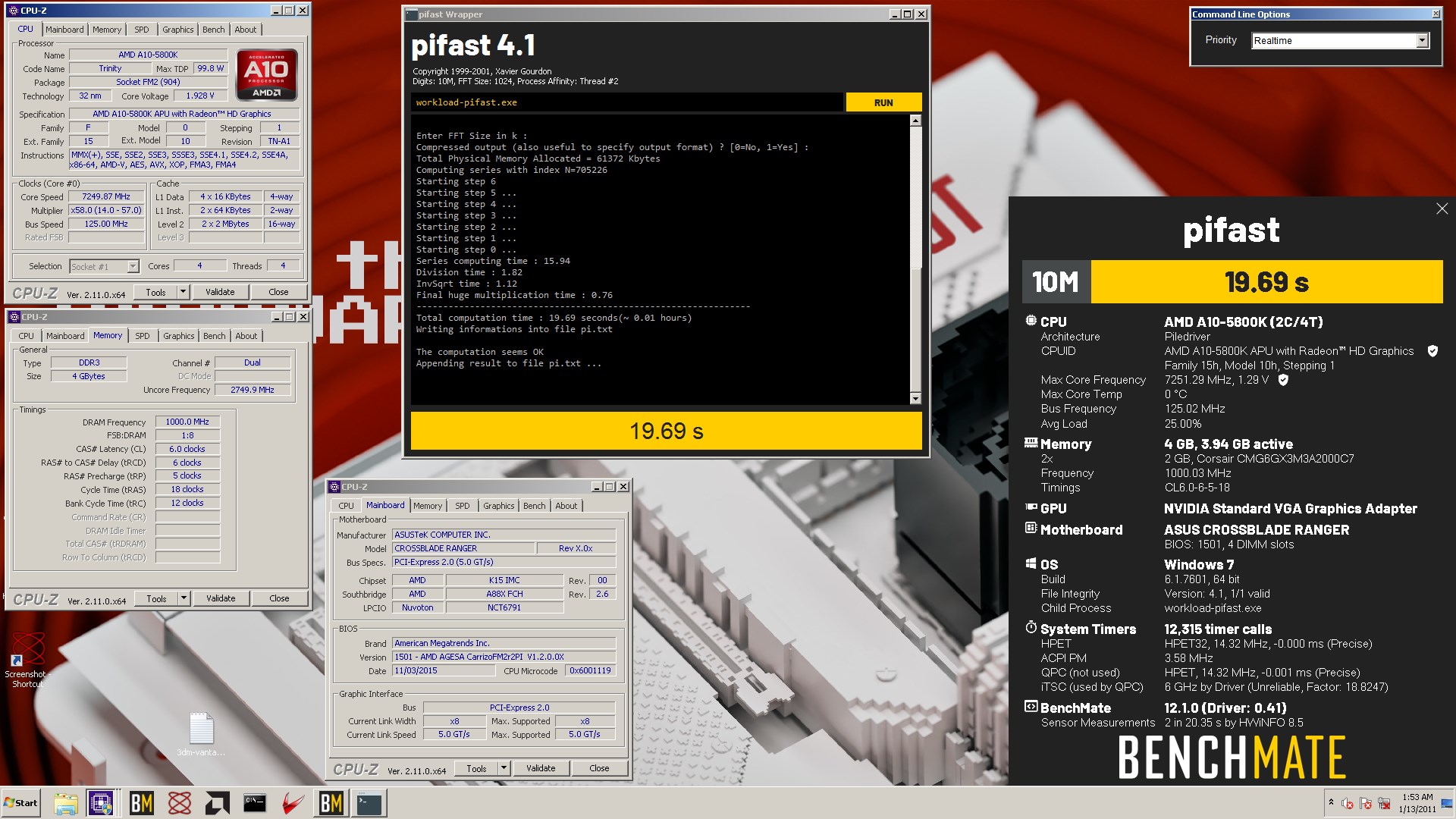Viewport: 1456px width, 819px height.
Task: Click the CPU chip icon in BenchMate panel
Action: pos(1031,321)
